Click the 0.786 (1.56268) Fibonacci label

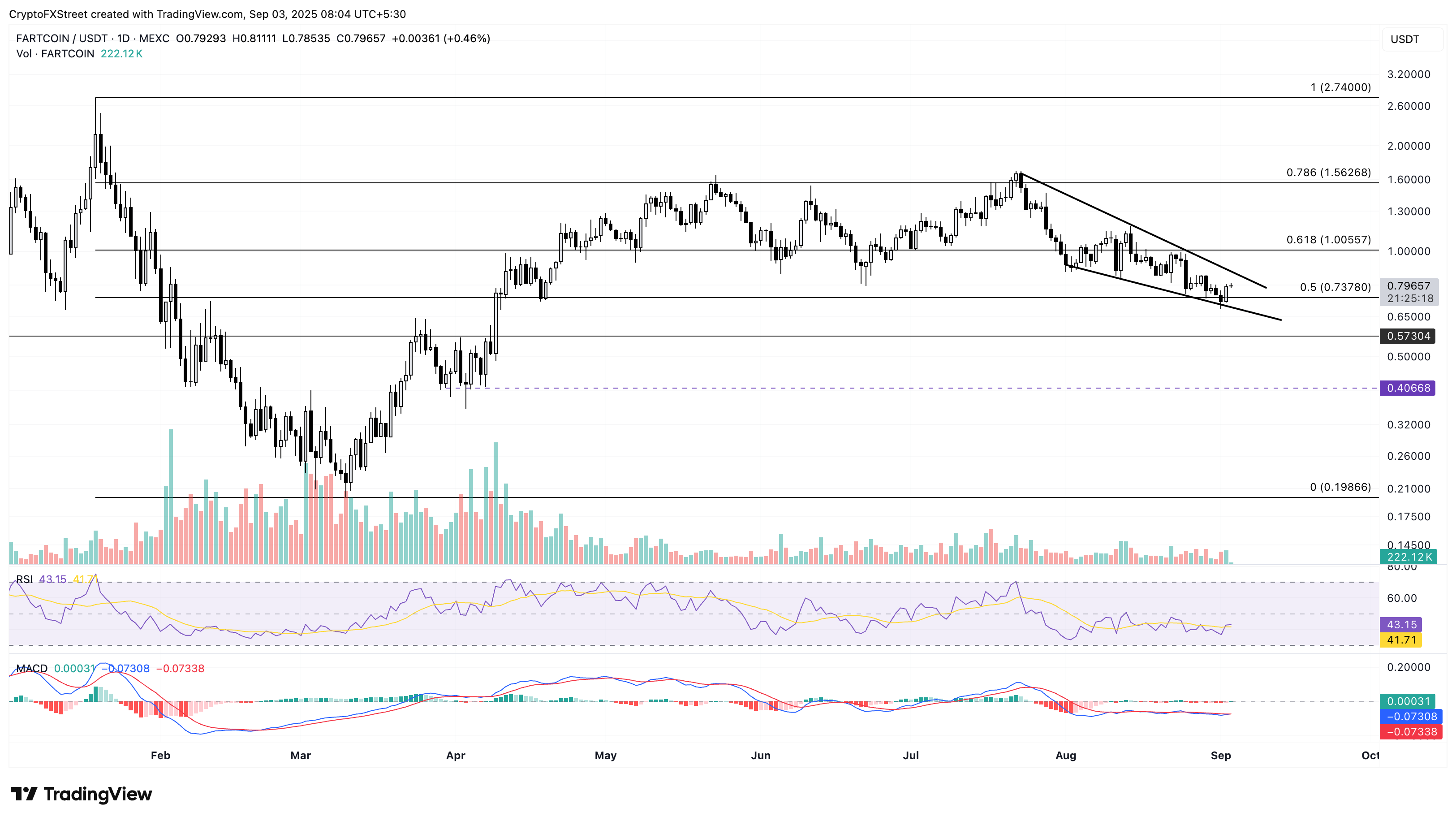coord(1328,173)
